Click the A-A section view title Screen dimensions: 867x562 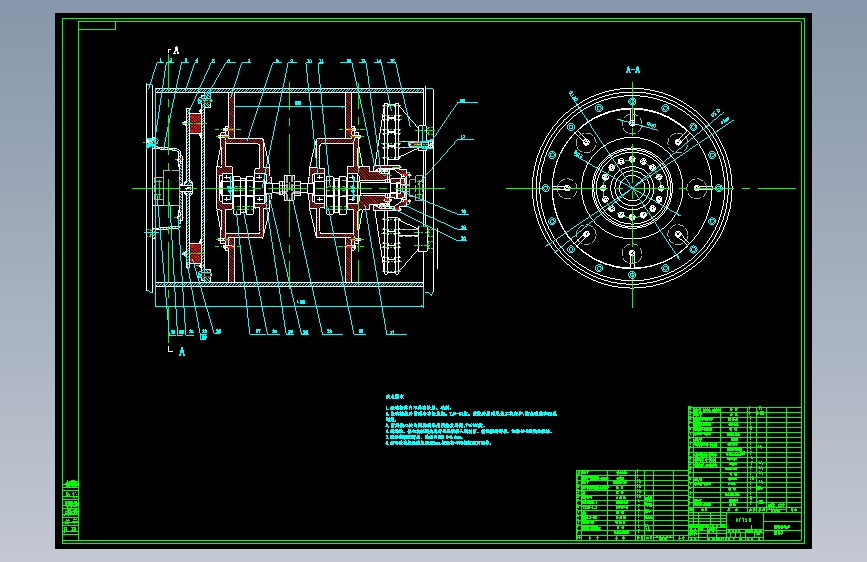(x=633, y=70)
